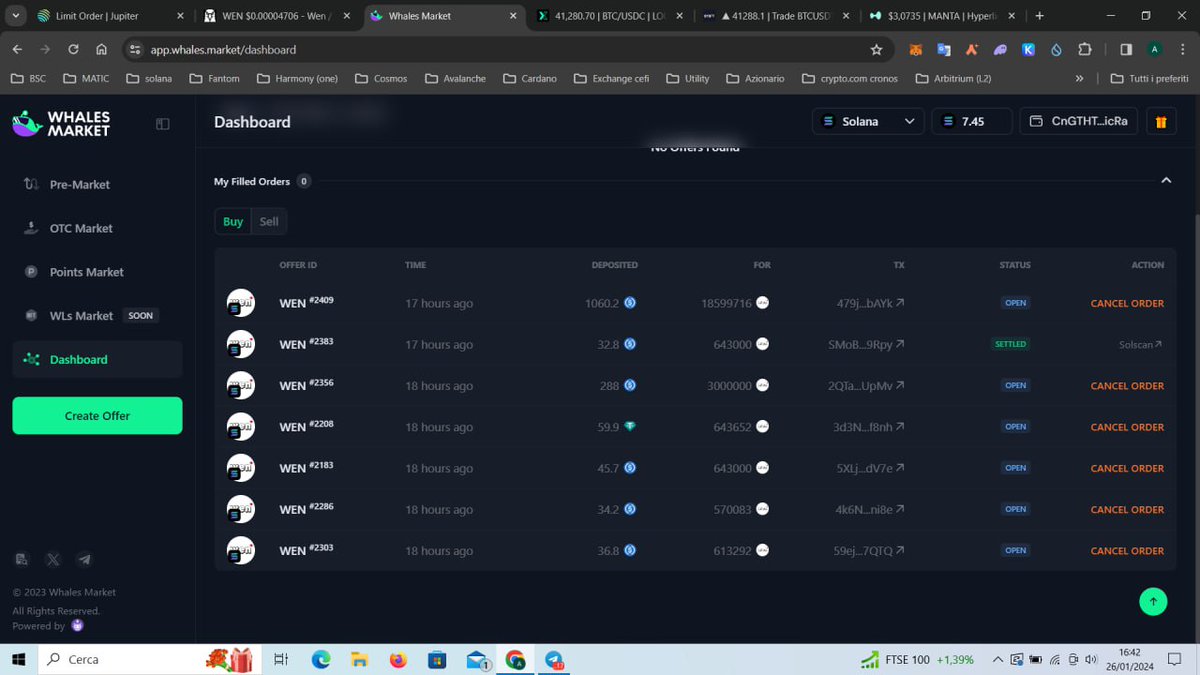
Task: Cancel order for WEN #2356
Action: 1127,385
